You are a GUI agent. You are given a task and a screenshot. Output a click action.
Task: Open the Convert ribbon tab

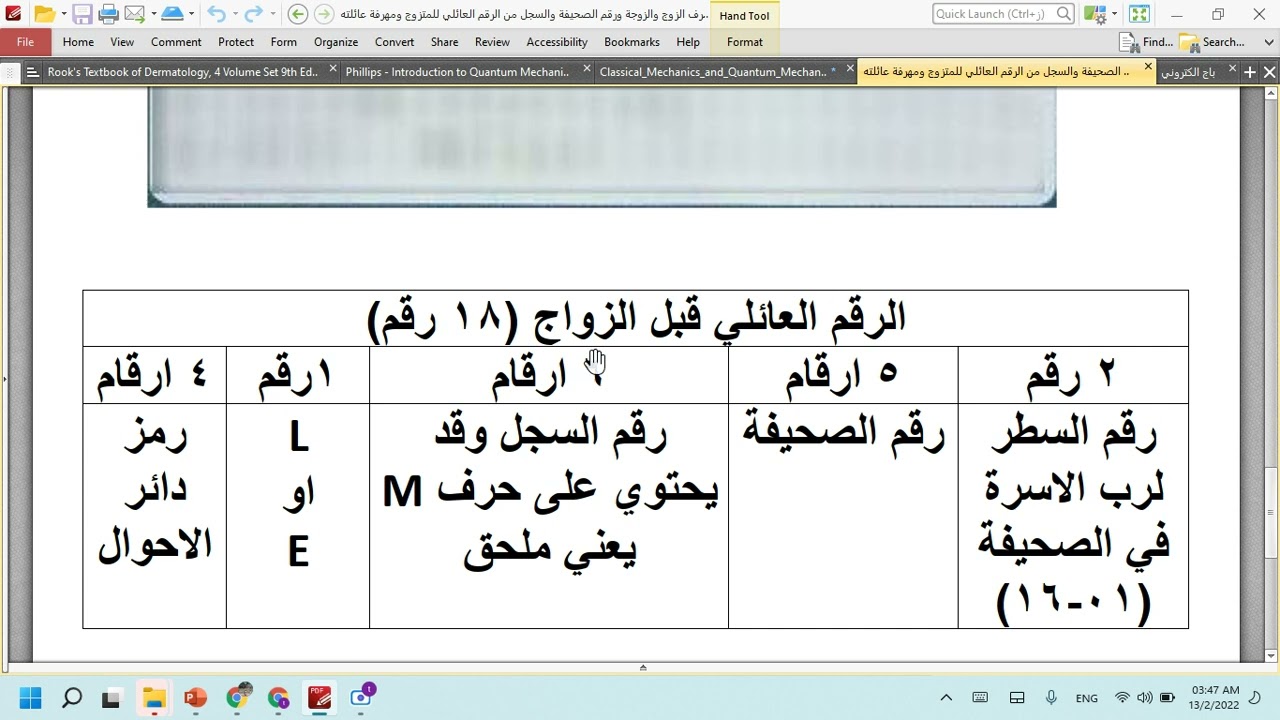click(x=395, y=42)
